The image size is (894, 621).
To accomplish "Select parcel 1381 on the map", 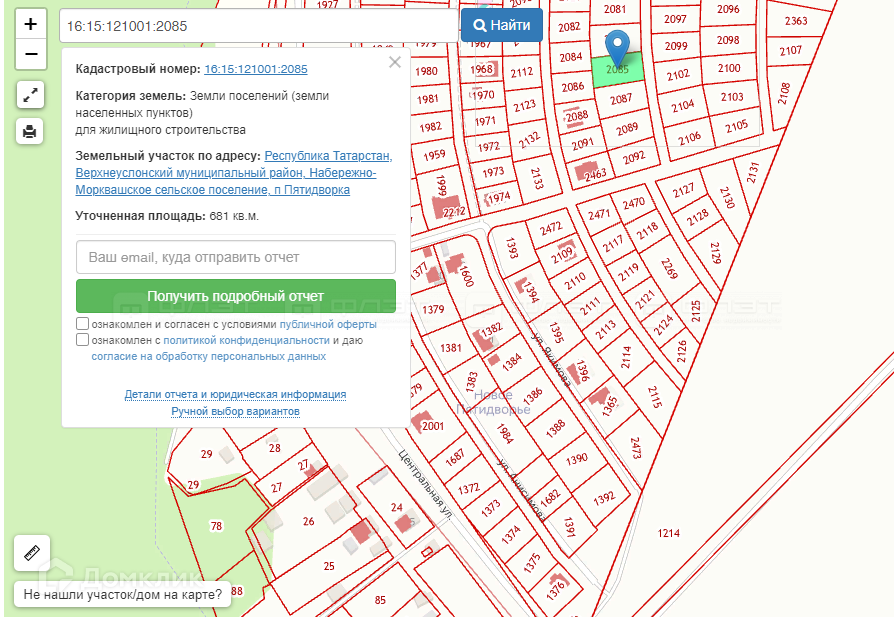I will click(450, 347).
